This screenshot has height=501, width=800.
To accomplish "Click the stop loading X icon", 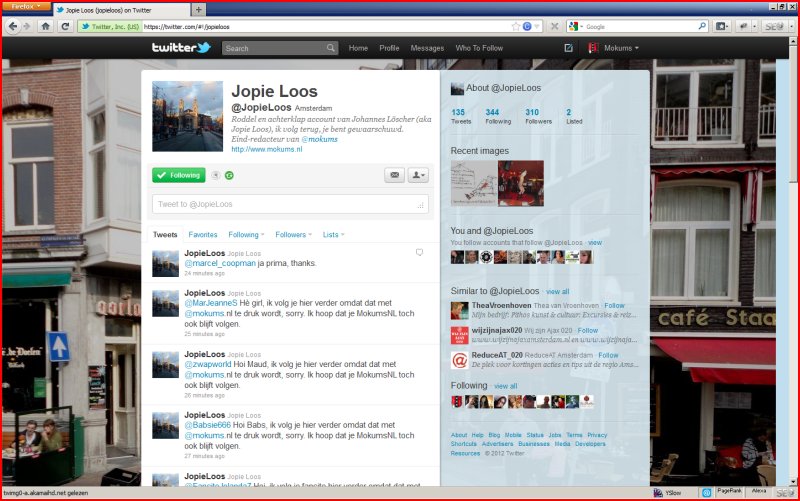I will click(x=555, y=27).
